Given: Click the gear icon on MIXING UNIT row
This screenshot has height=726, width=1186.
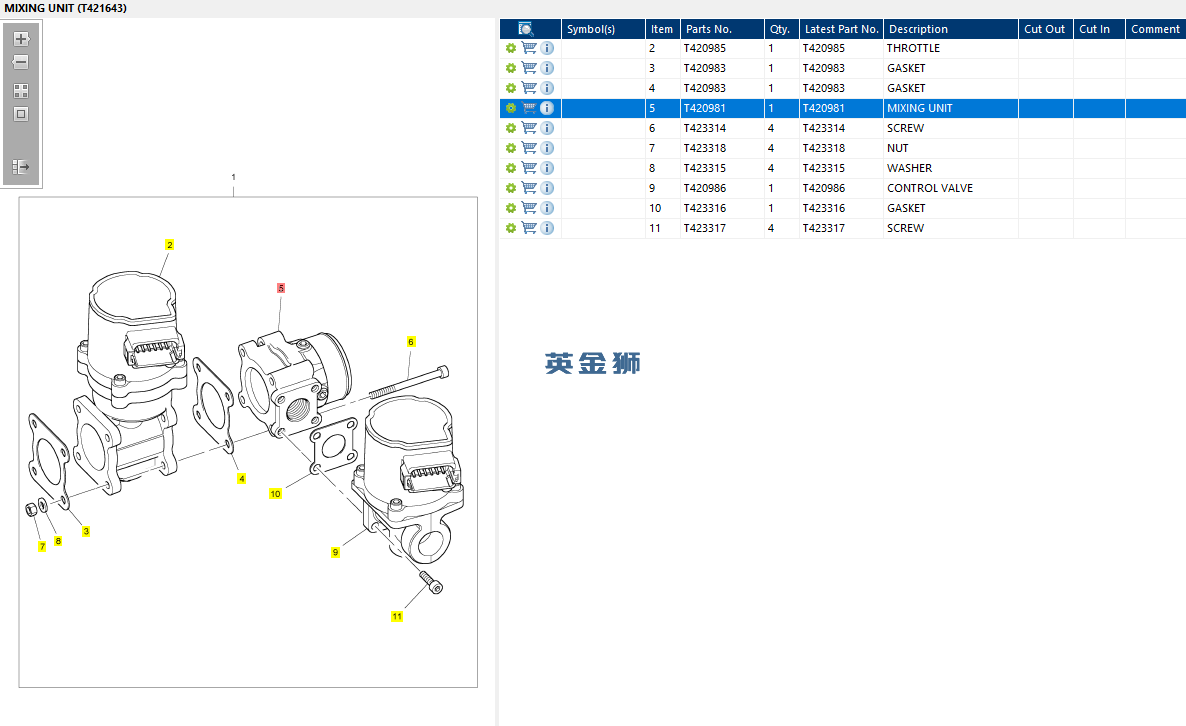Looking at the screenshot, I should click(511, 108).
